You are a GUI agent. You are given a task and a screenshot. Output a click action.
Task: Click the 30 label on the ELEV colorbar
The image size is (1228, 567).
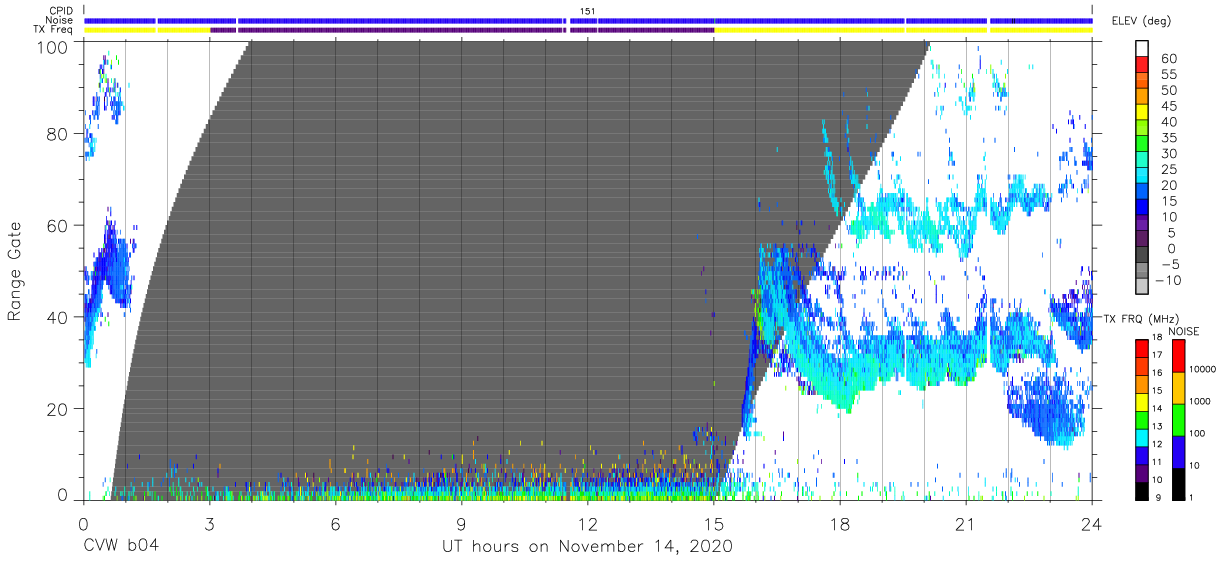pyautogui.click(x=1167, y=153)
